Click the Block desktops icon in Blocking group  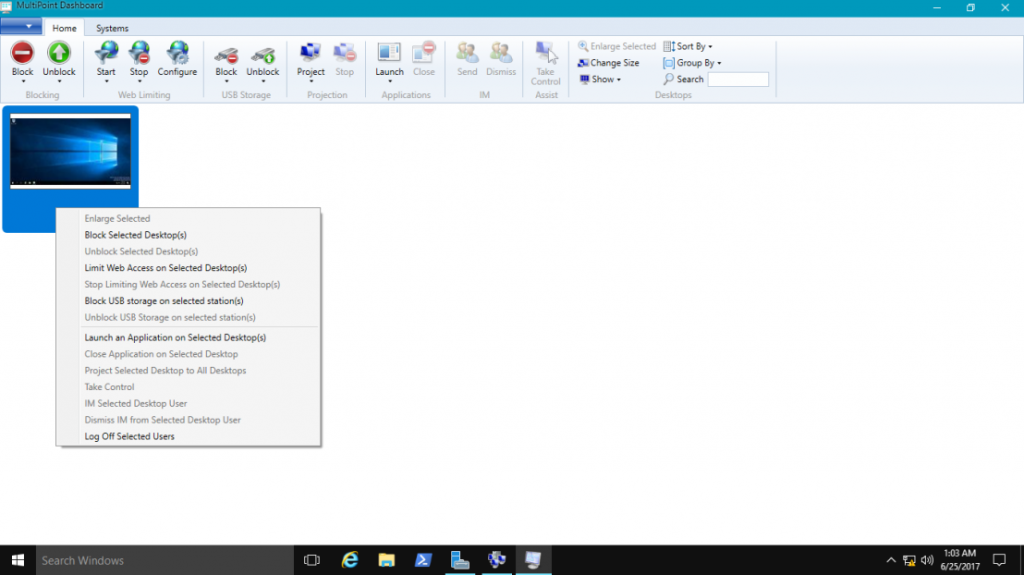point(22,54)
